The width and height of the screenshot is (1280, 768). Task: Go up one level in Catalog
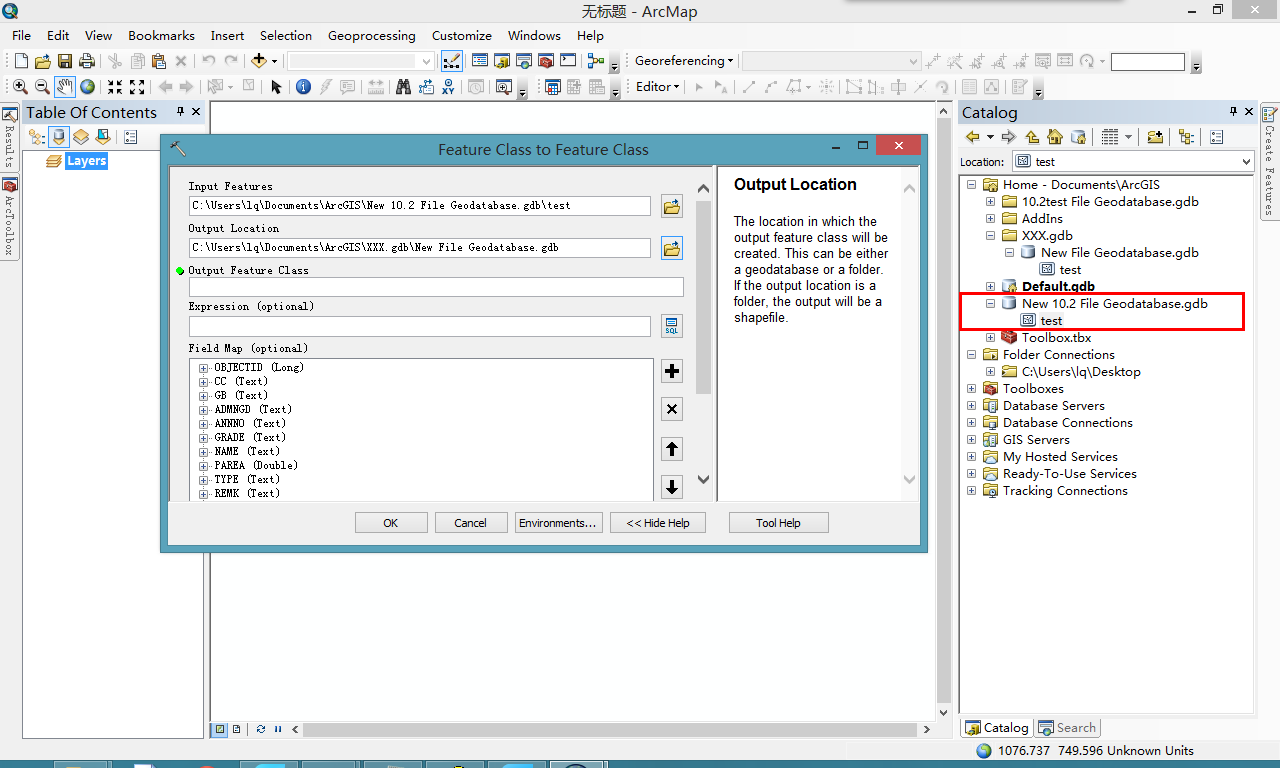click(1033, 137)
